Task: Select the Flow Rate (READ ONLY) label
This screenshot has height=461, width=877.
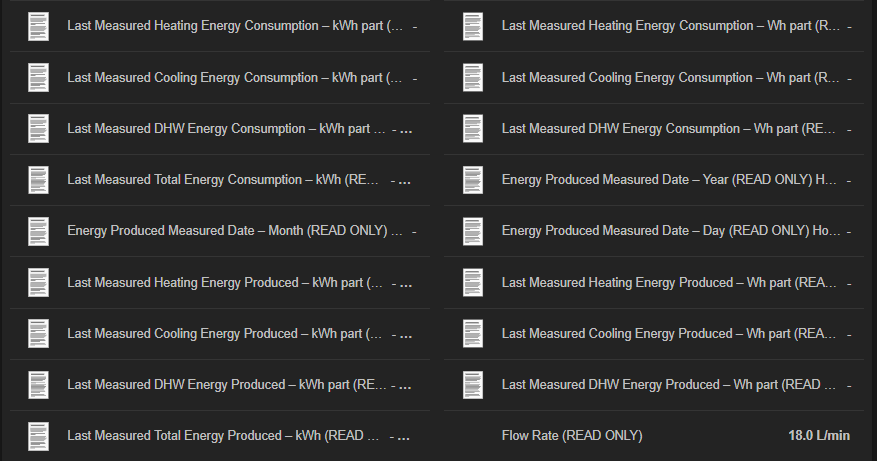Action: click(x=572, y=436)
